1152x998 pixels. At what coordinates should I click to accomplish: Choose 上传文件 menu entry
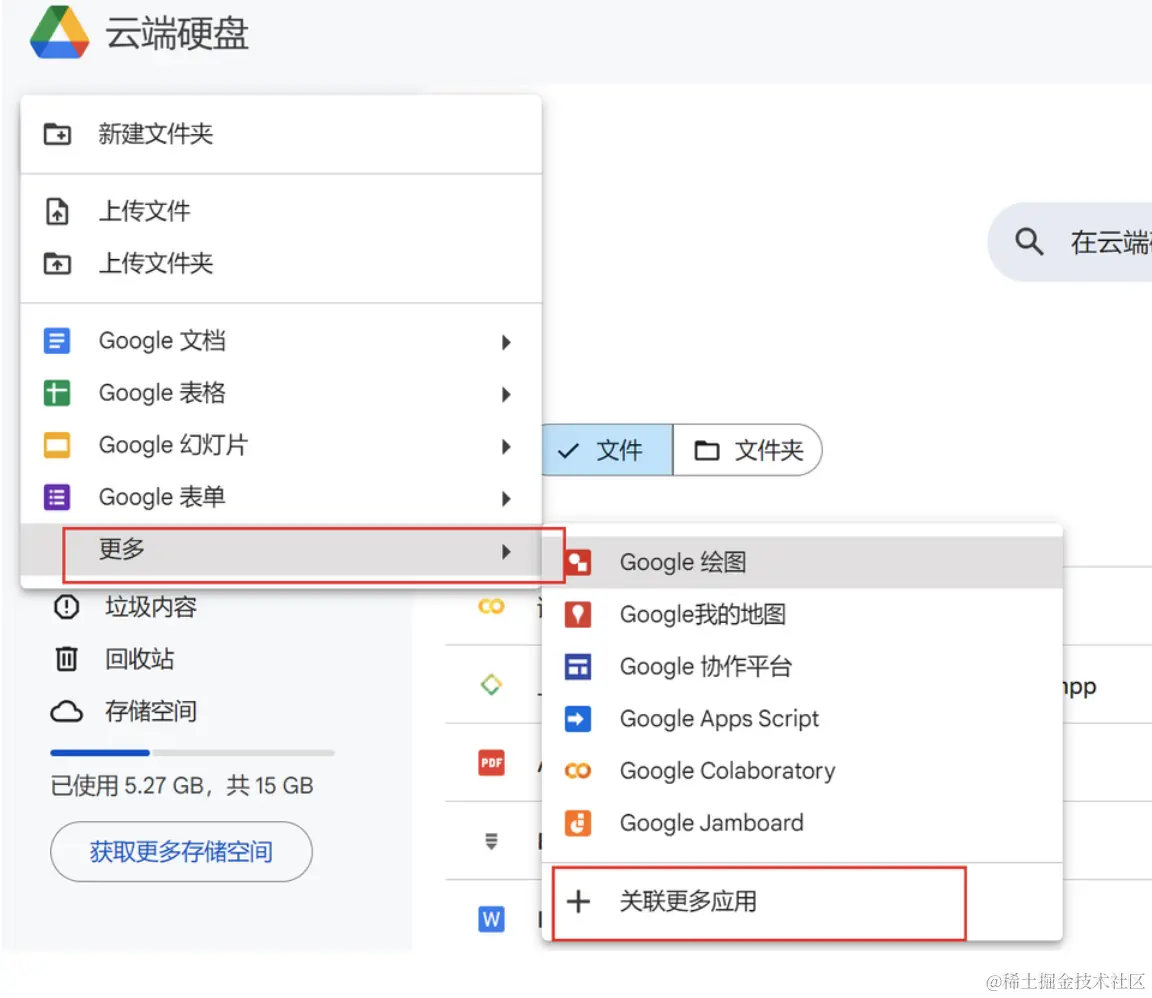(281, 211)
